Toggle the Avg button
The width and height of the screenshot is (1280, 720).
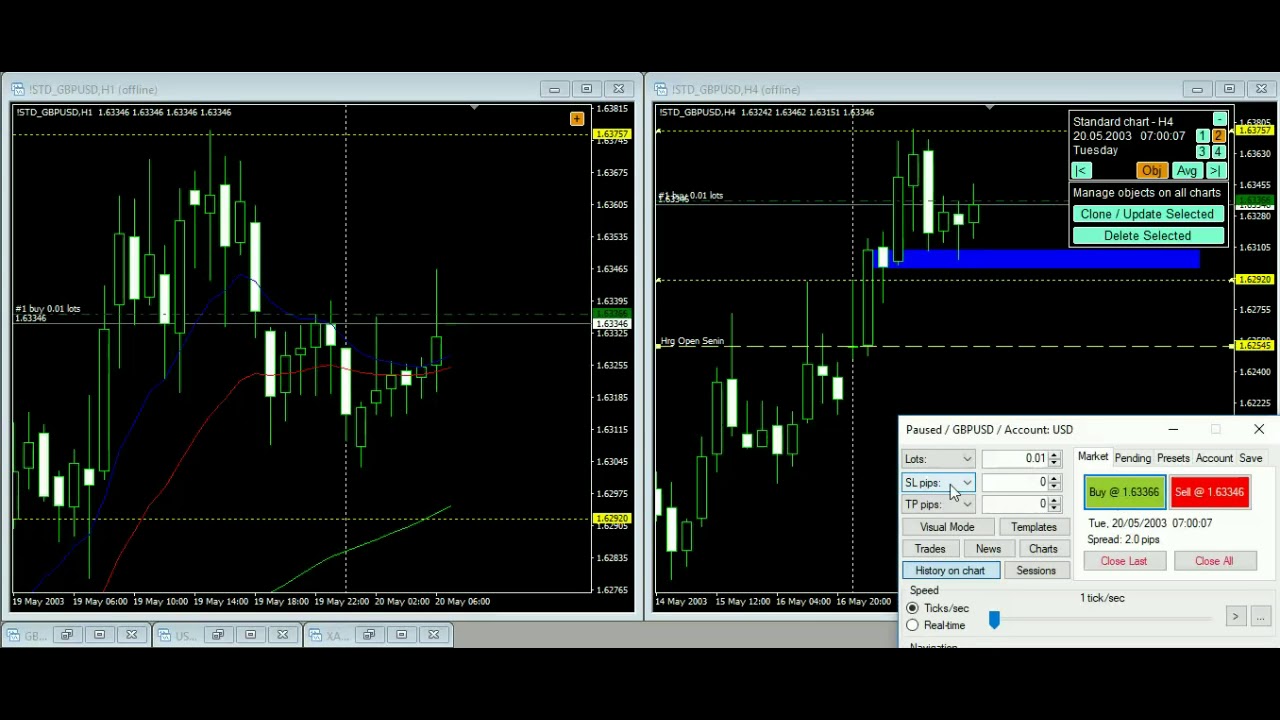[1186, 171]
